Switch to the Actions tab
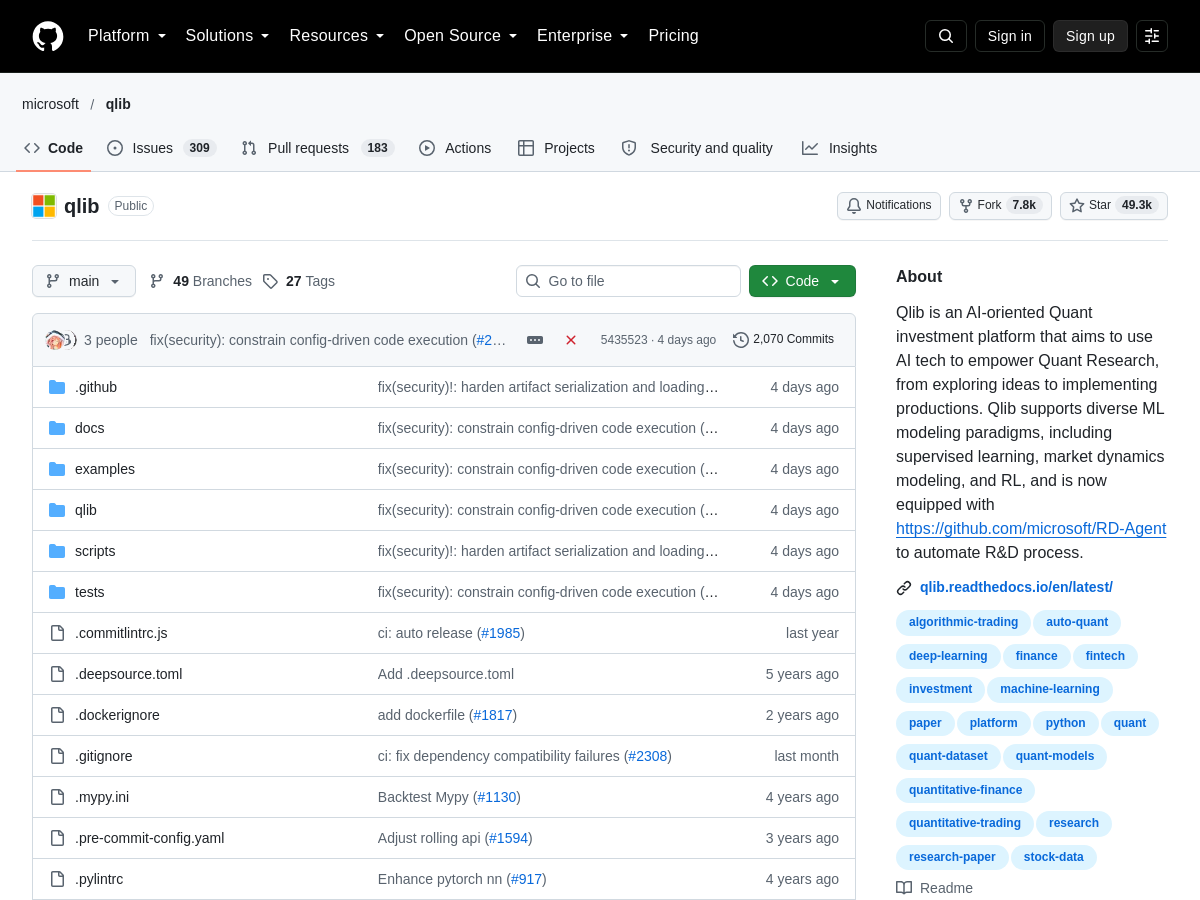Screen dimensions: 1200x900 point(455,148)
